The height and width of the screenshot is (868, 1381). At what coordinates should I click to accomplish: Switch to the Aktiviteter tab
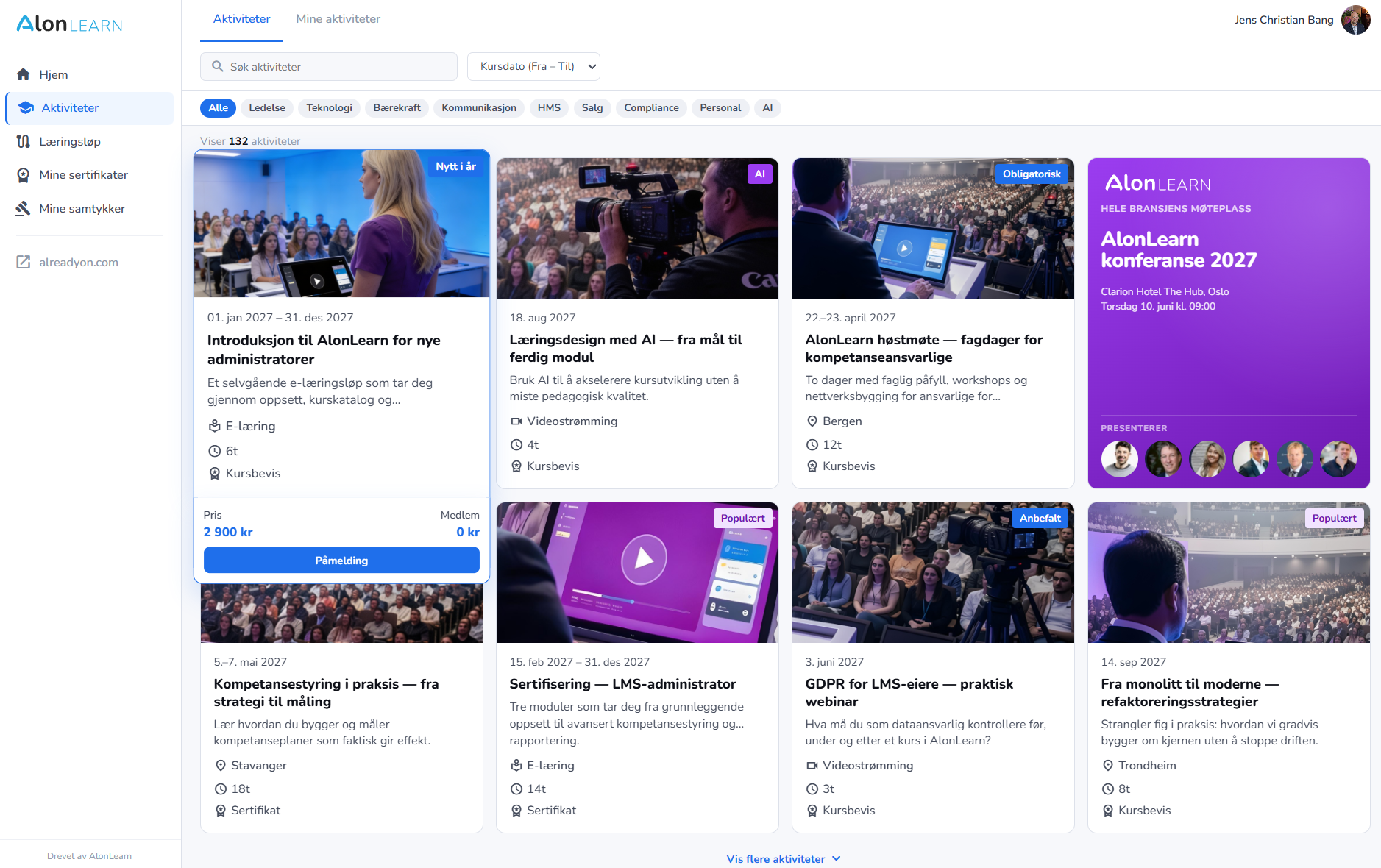(x=241, y=19)
